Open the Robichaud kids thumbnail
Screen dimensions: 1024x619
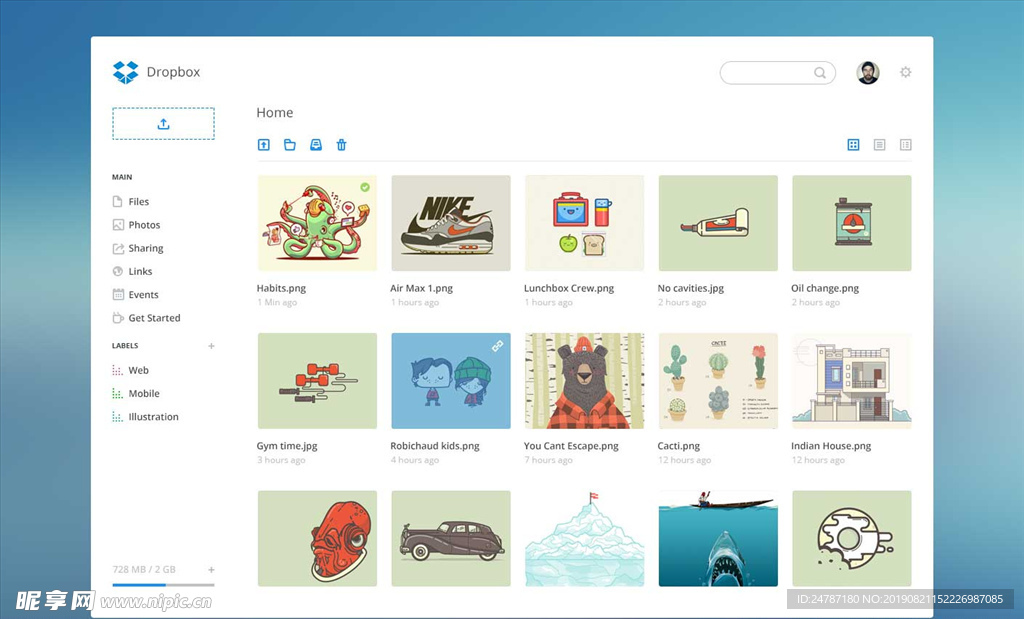[451, 381]
